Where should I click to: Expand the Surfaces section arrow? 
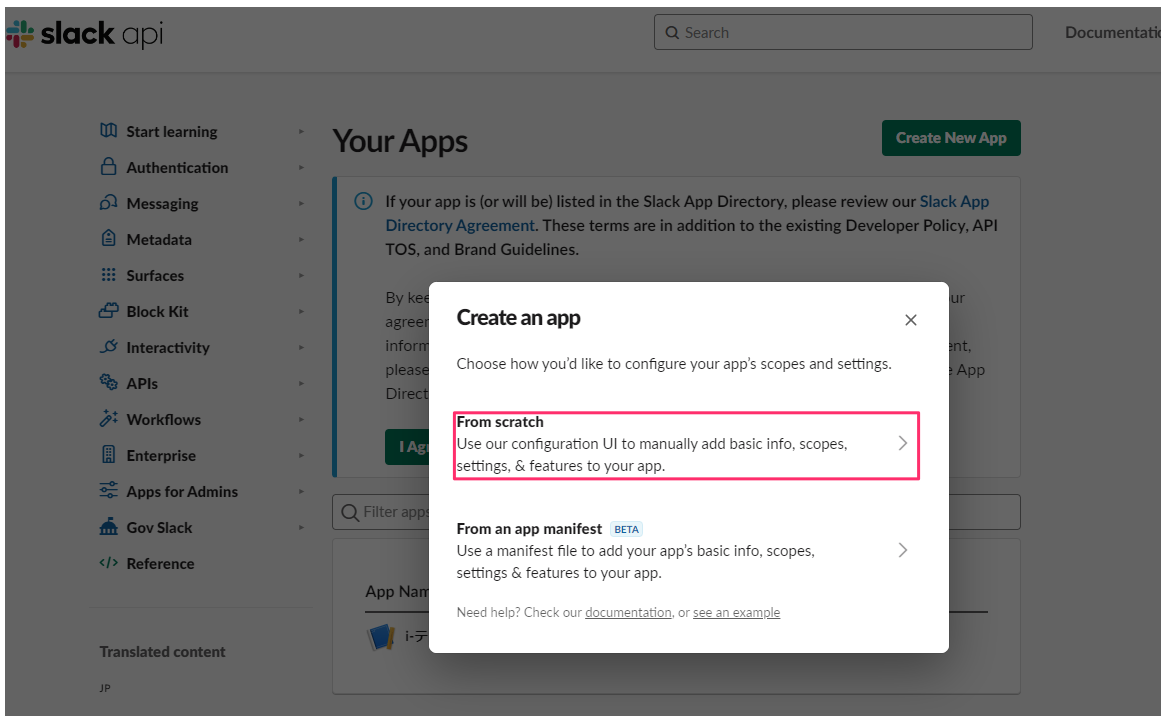(301, 275)
